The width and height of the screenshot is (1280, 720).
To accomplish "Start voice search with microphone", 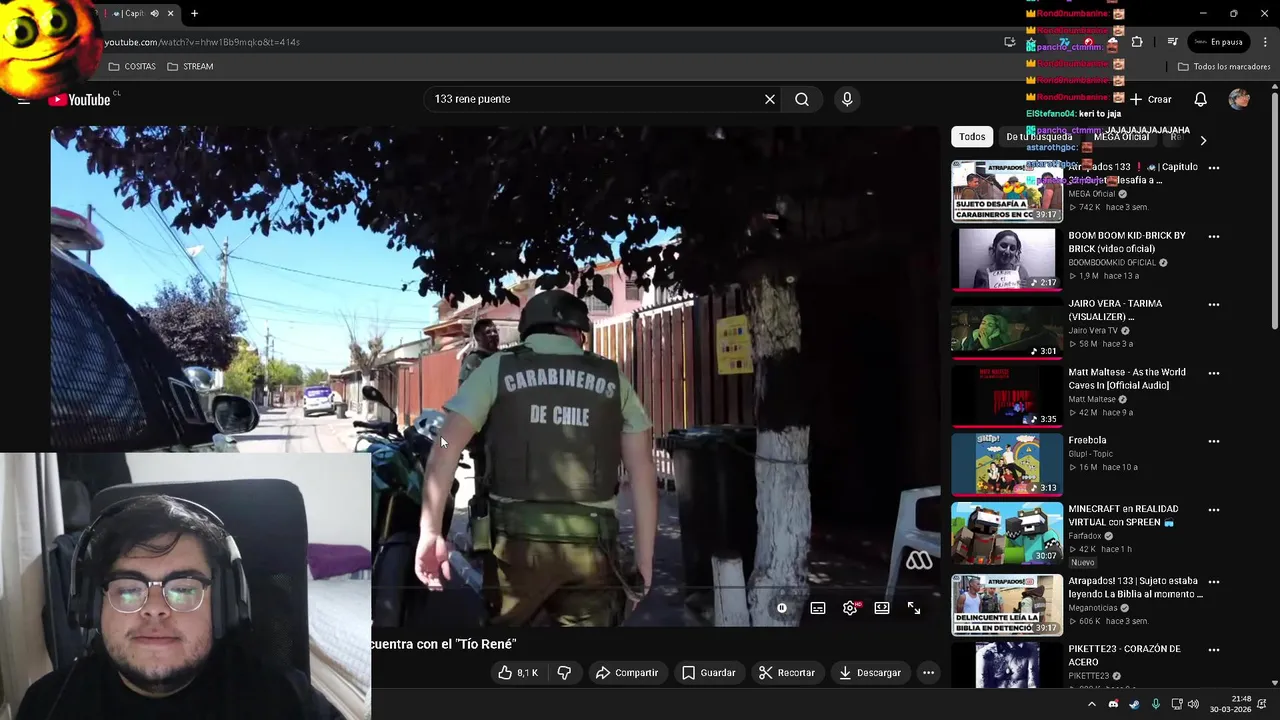I will coord(847,99).
